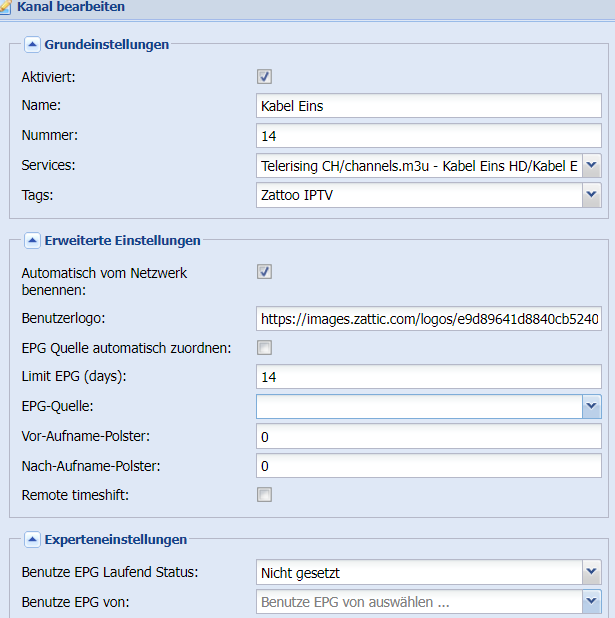
Task: Enable the Remote timeshift checkbox
Action: click(x=264, y=495)
